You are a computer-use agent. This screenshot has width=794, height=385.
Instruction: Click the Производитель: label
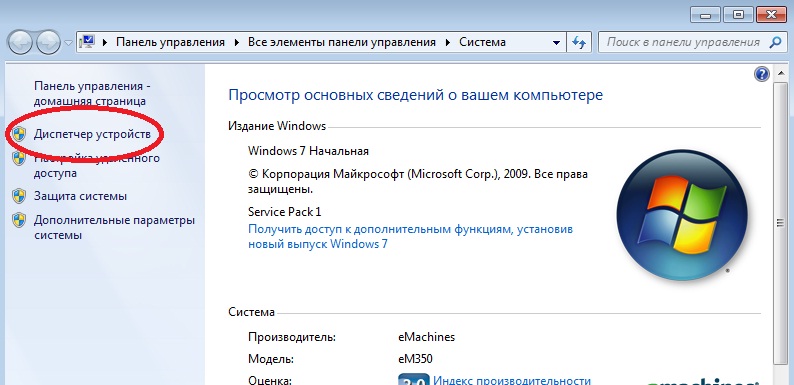[292, 337]
